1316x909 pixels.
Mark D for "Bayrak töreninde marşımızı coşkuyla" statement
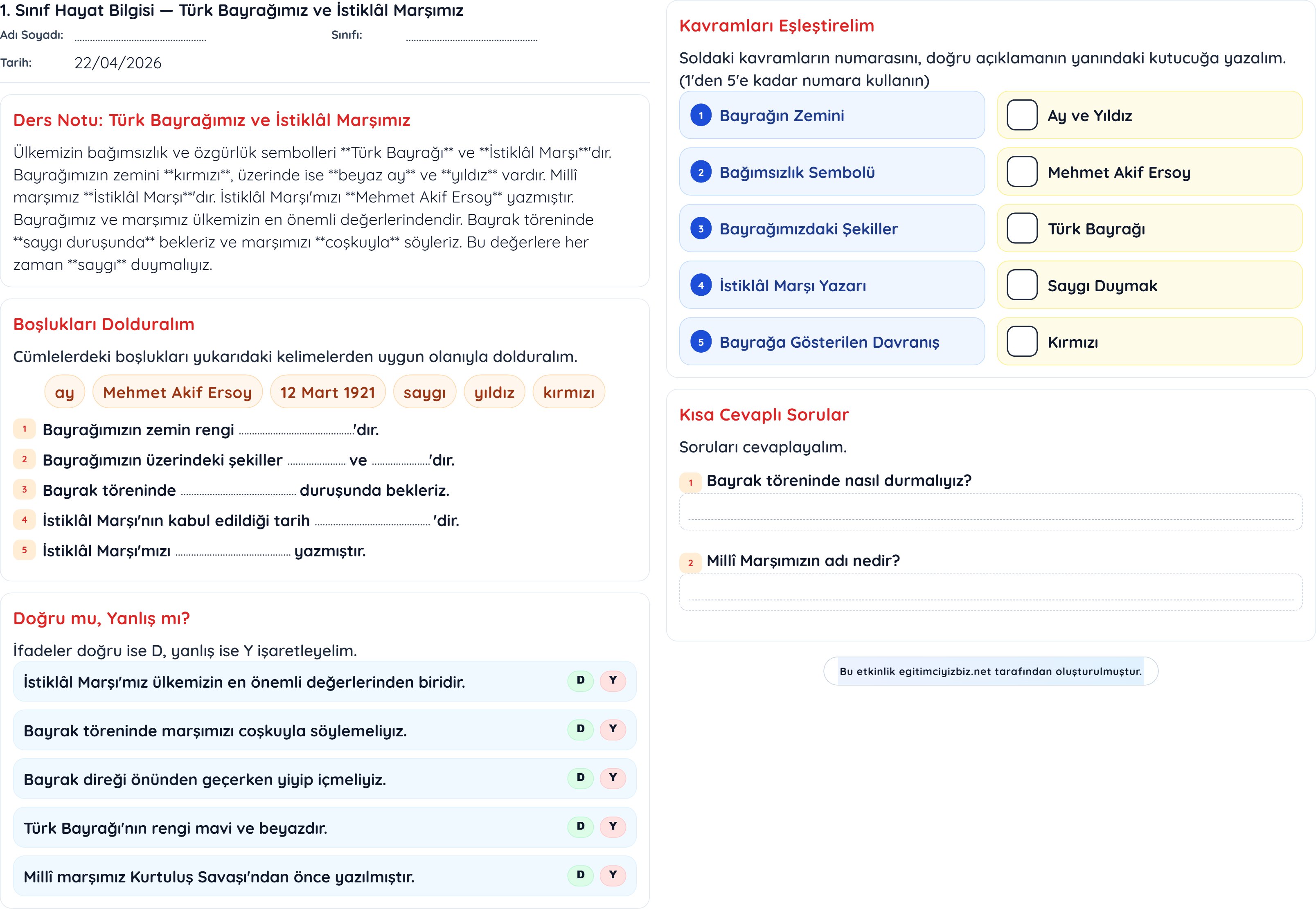click(x=580, y=729)
